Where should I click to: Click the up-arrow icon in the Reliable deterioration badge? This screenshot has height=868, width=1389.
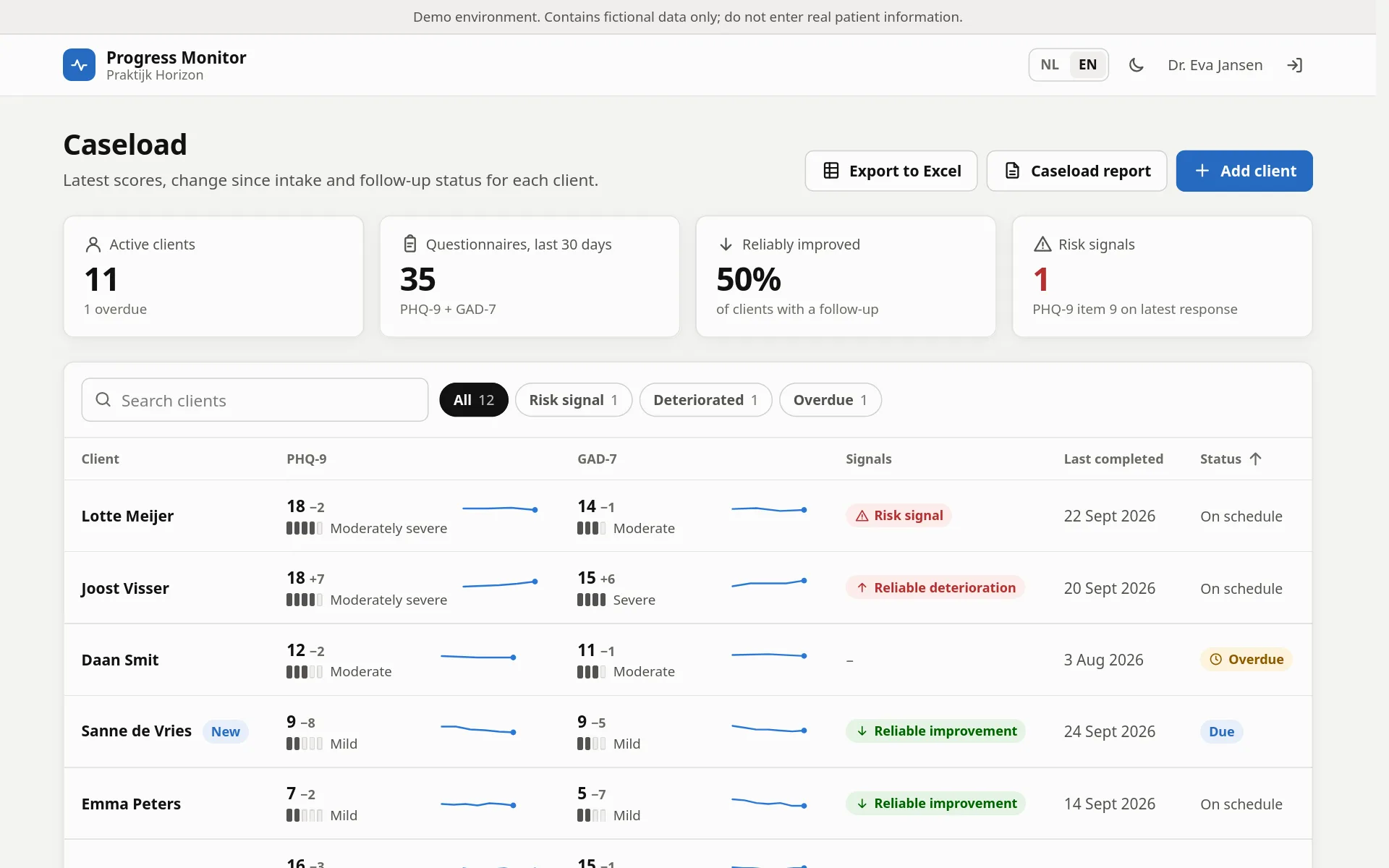(x=862, y=587)
